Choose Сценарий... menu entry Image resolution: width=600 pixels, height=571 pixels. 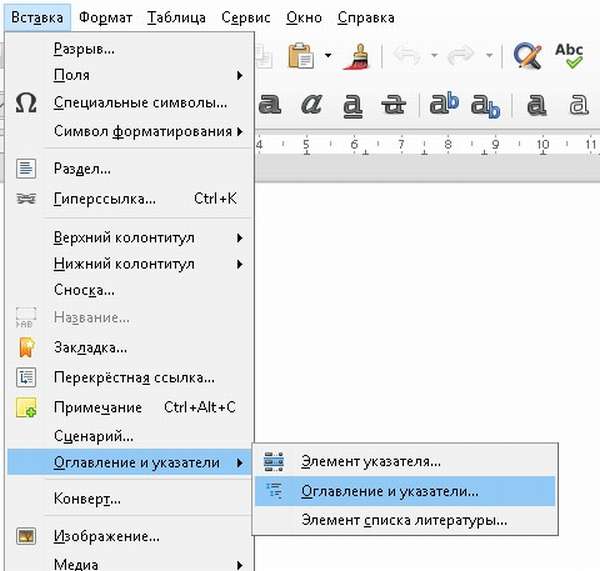tap(129, 436)
